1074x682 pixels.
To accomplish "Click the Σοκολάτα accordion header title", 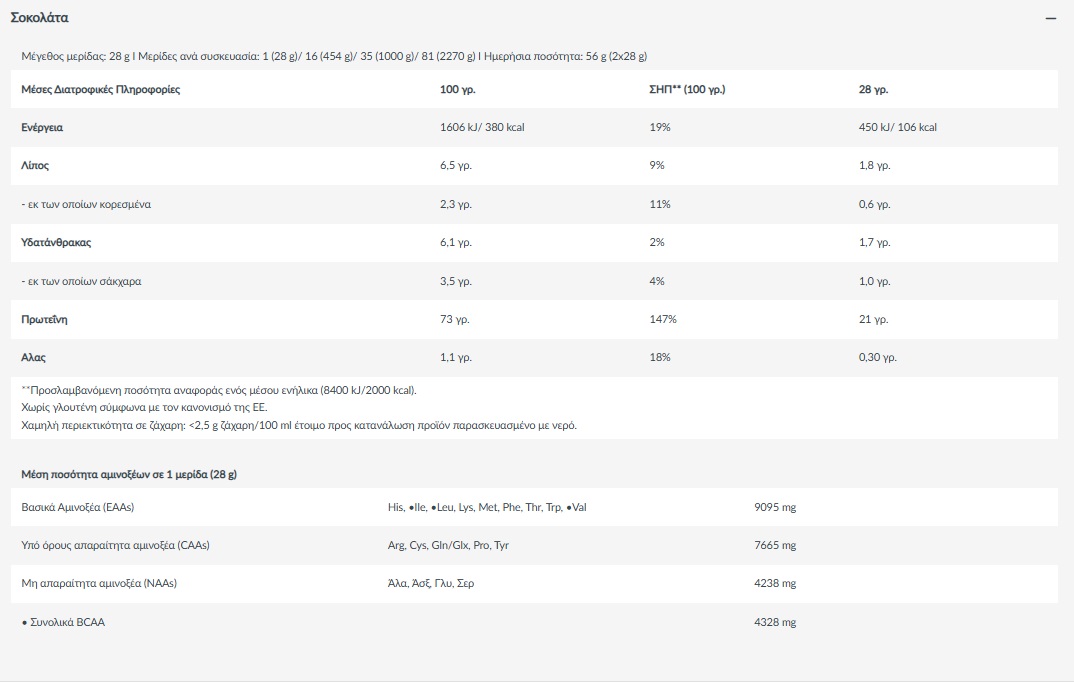I will [40, 18].
